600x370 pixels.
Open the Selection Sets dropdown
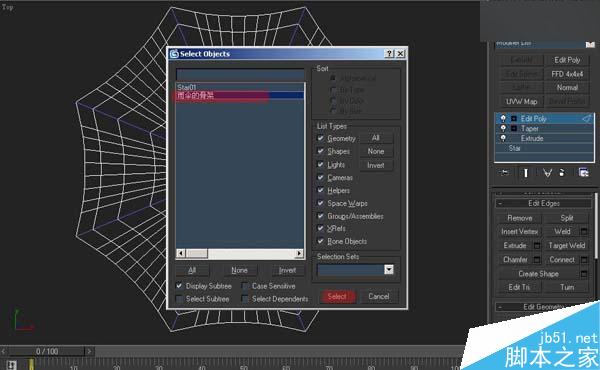point(389,270)
